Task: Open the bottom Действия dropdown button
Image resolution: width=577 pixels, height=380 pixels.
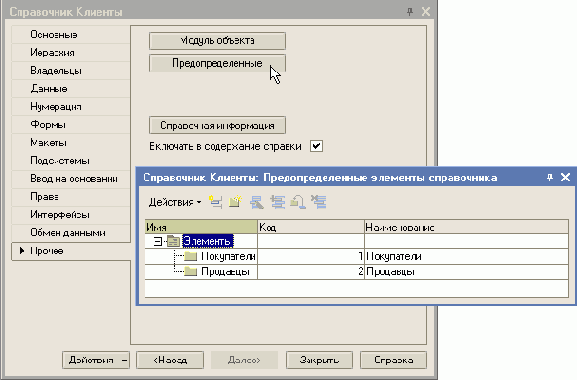Action: 96,360
